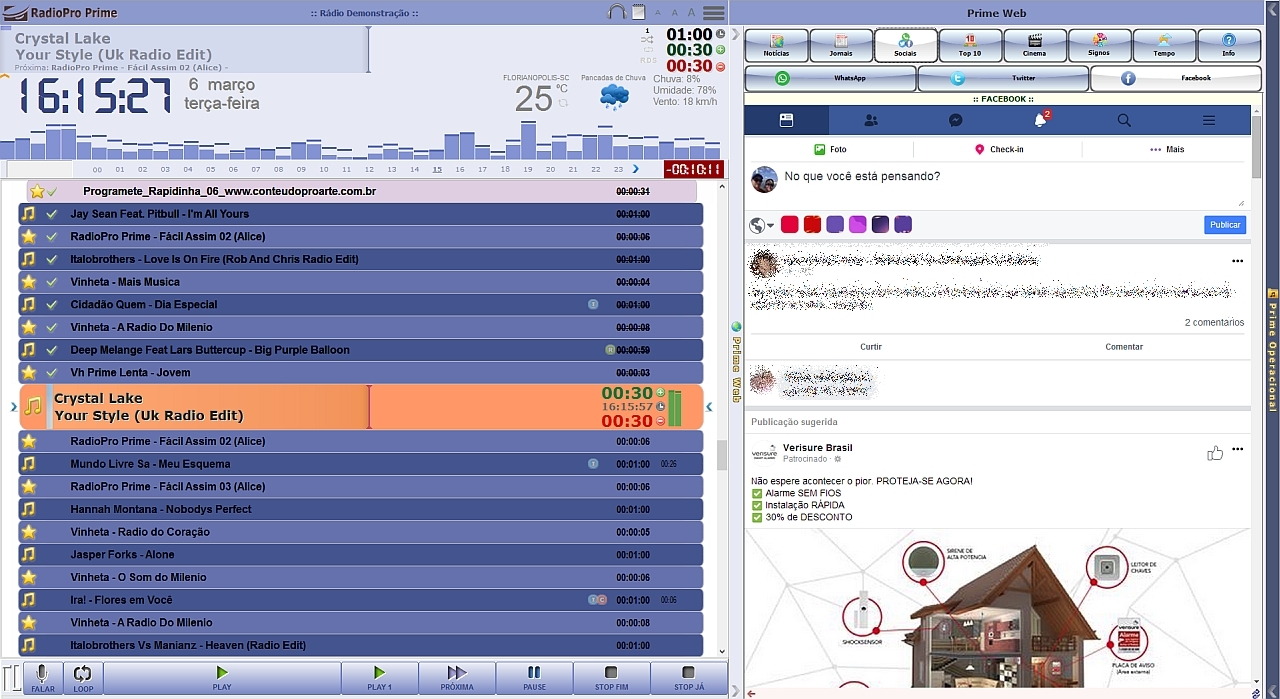Screen dimensions: 1280x699
Task: Click the clock icon beside 01:00
Action: pyautogui.click(x=720, y=34)
